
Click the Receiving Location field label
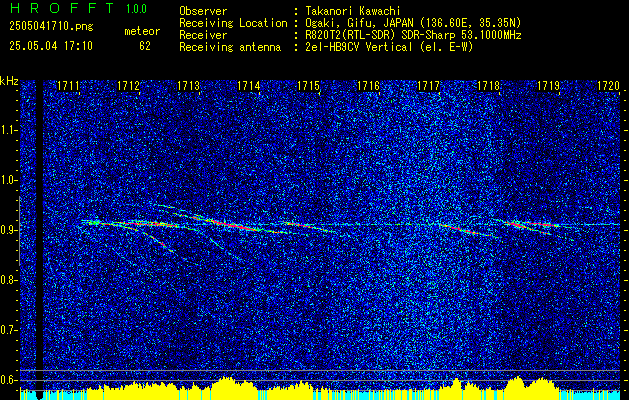click(233, 23)
